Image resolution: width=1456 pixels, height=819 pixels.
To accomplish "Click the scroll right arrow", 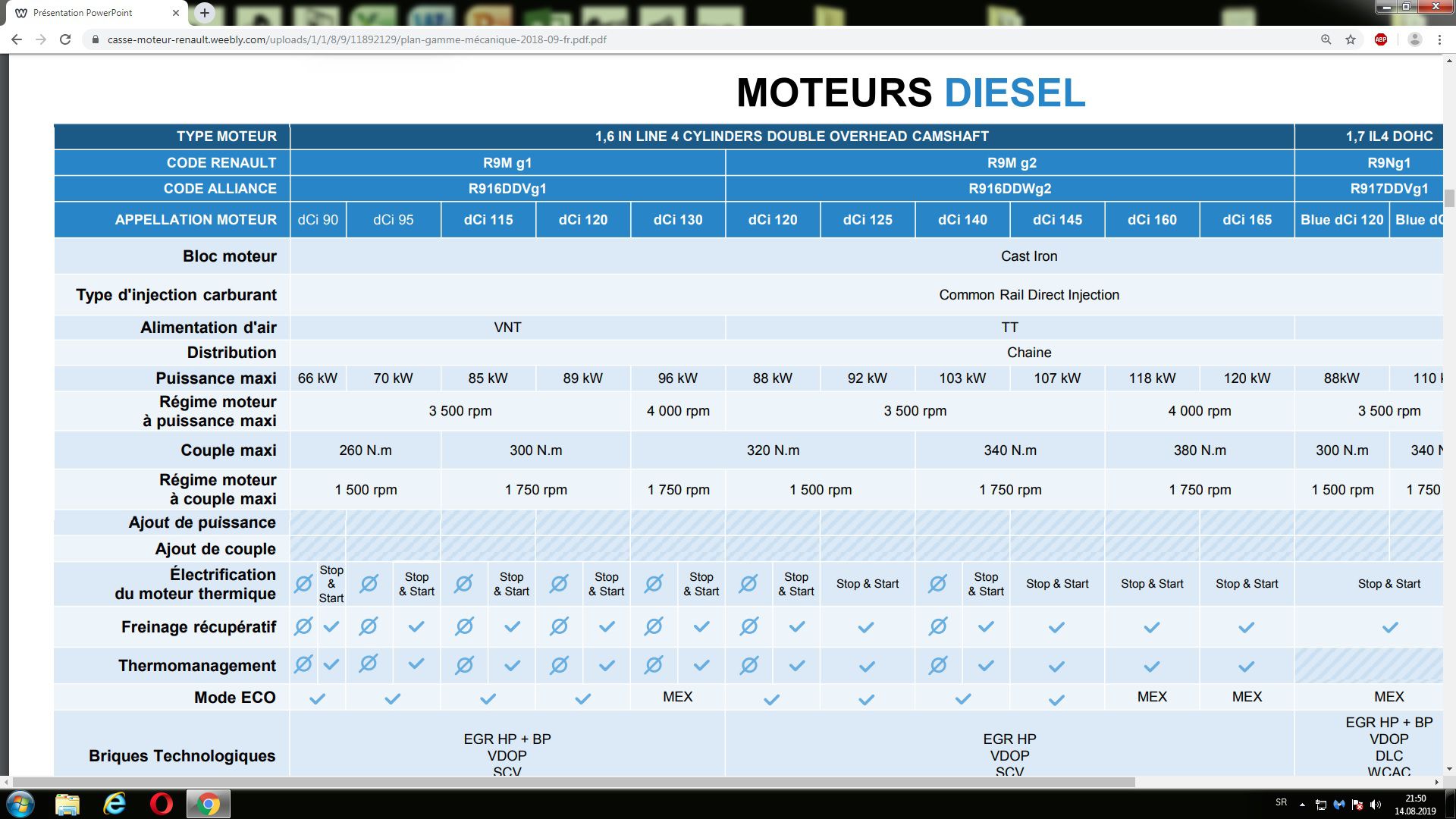I will [1436, 782].
